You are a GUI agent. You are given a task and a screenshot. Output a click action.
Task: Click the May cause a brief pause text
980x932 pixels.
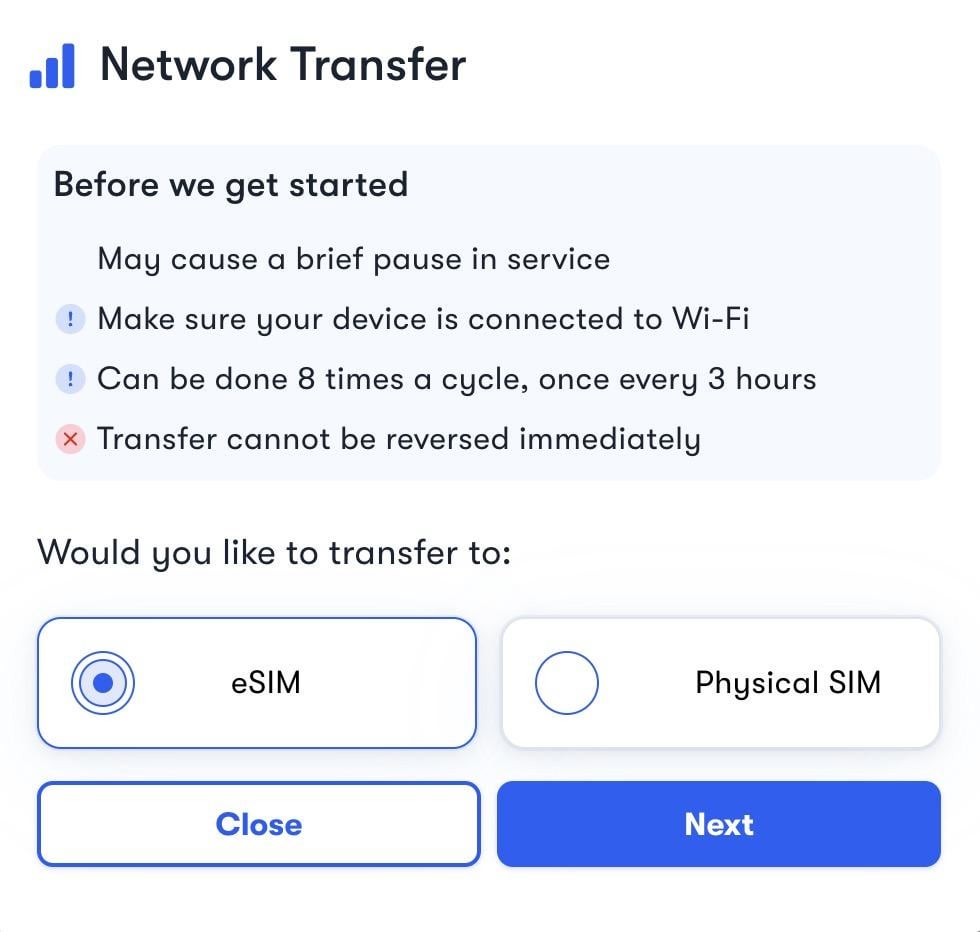[354, 259]
